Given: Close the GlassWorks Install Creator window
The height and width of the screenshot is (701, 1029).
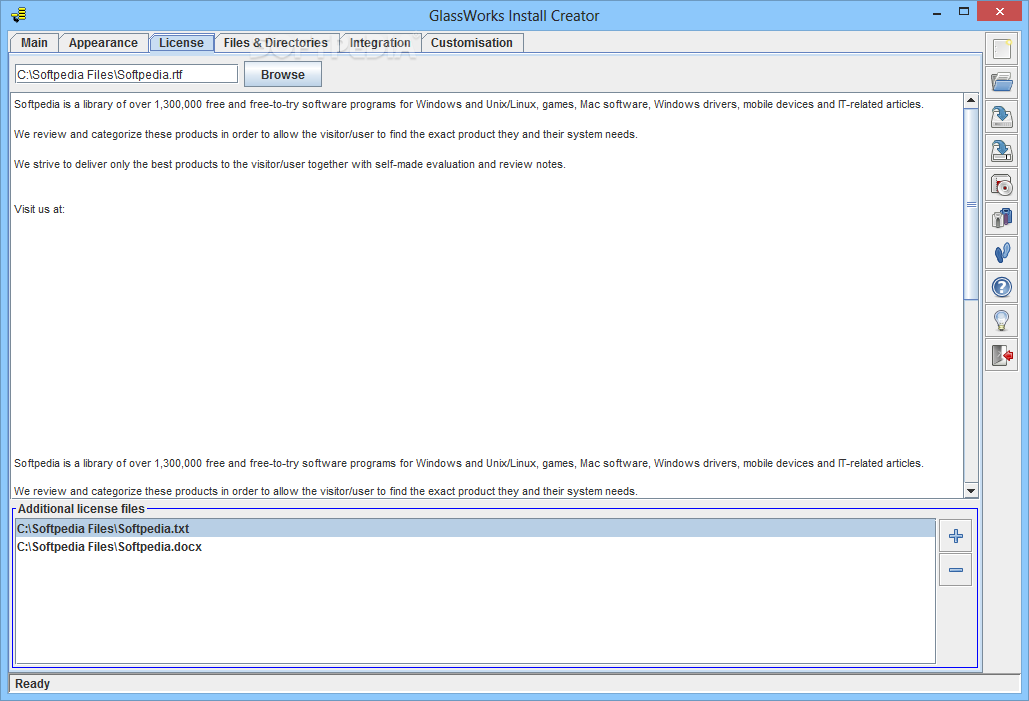Looking at the screenshot, I should point(999,11).
